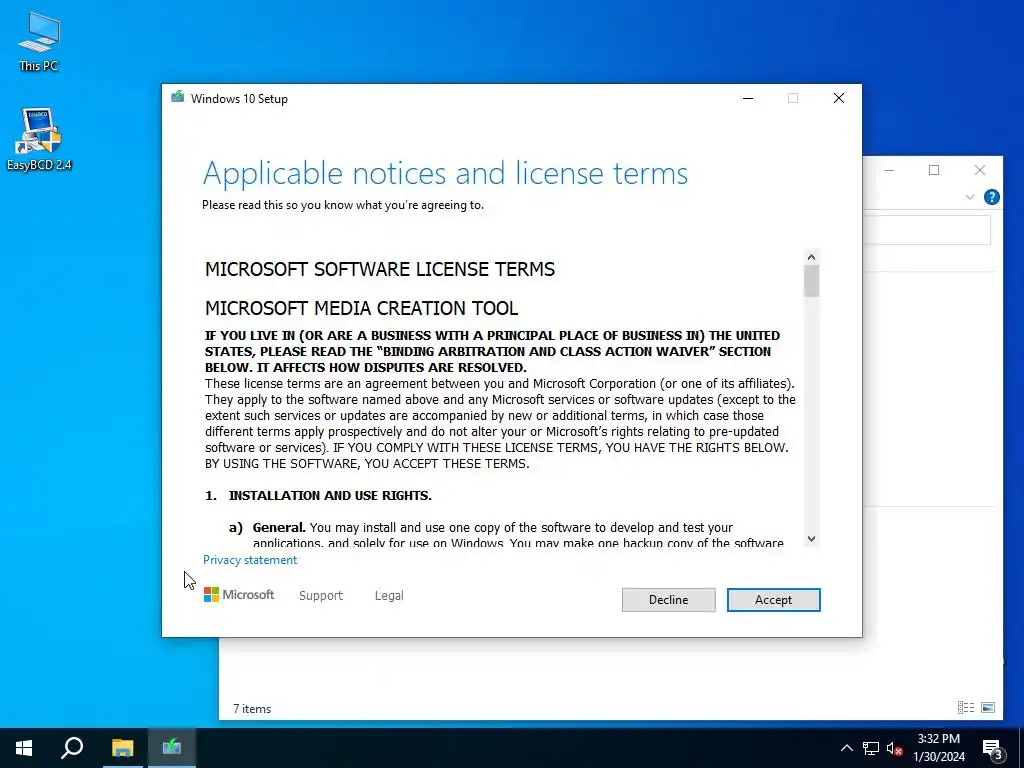This screenshot has height=768, width=1024.
Task: Open the muted volume tray icon
Action: point(895,748)
